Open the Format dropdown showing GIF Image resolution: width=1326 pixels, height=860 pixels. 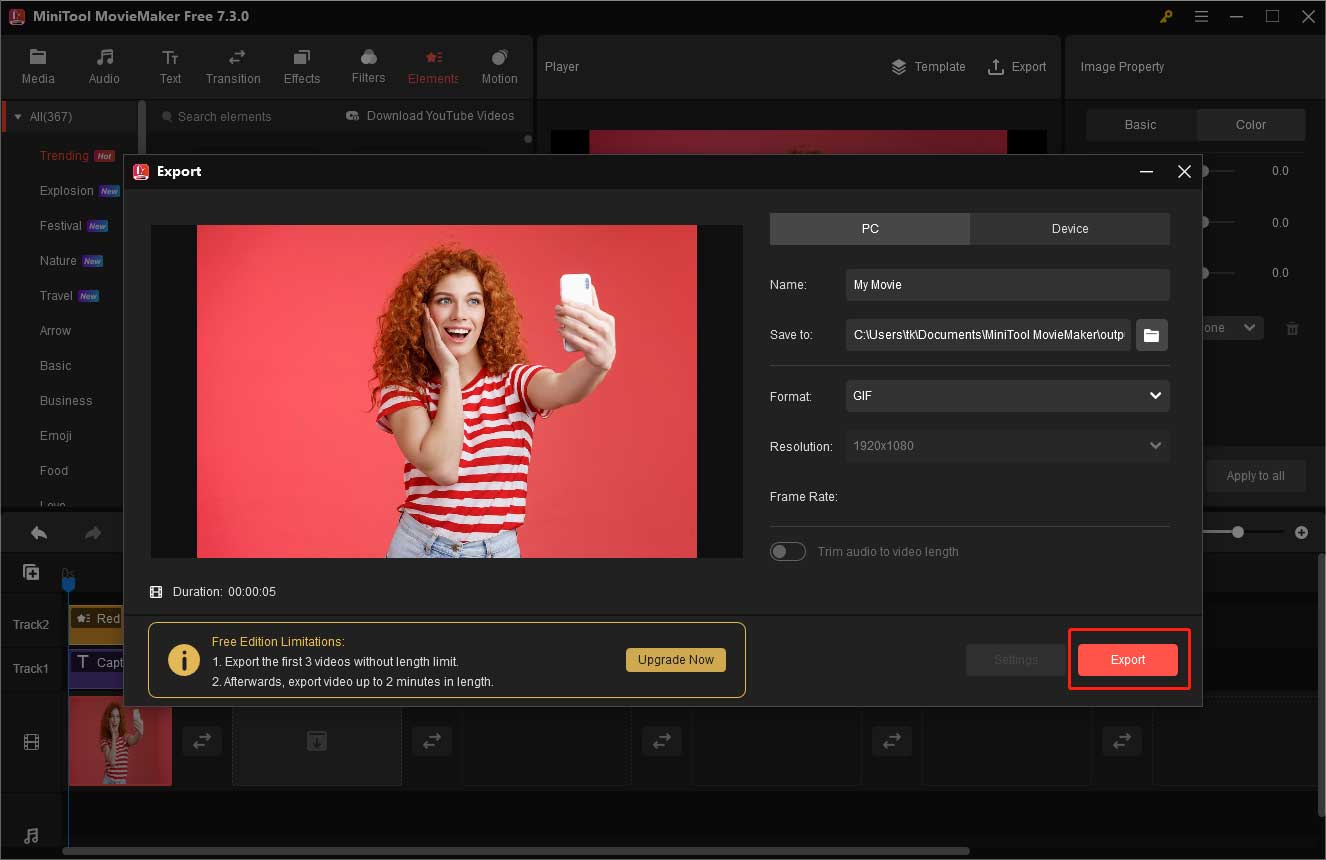[x=1007, y=396]
